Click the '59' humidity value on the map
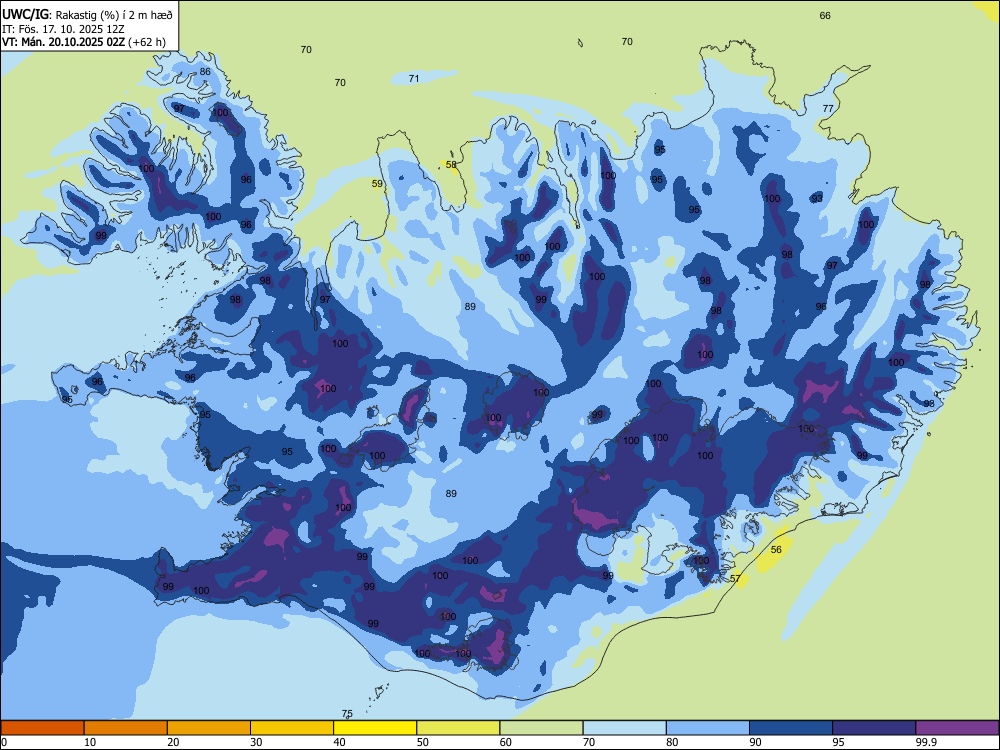This screenshot has height=750, width=1000. (x=377, y=184)
